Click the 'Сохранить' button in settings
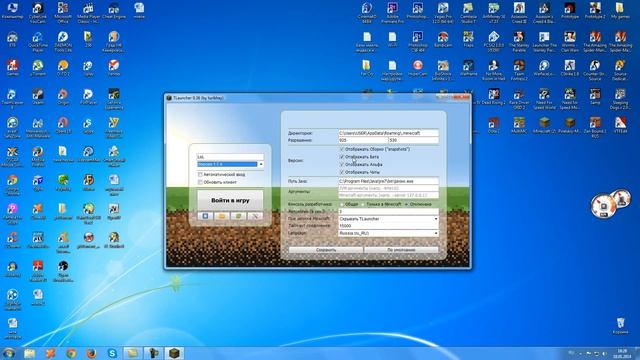The image size is (640, 360). click(326, 249)
